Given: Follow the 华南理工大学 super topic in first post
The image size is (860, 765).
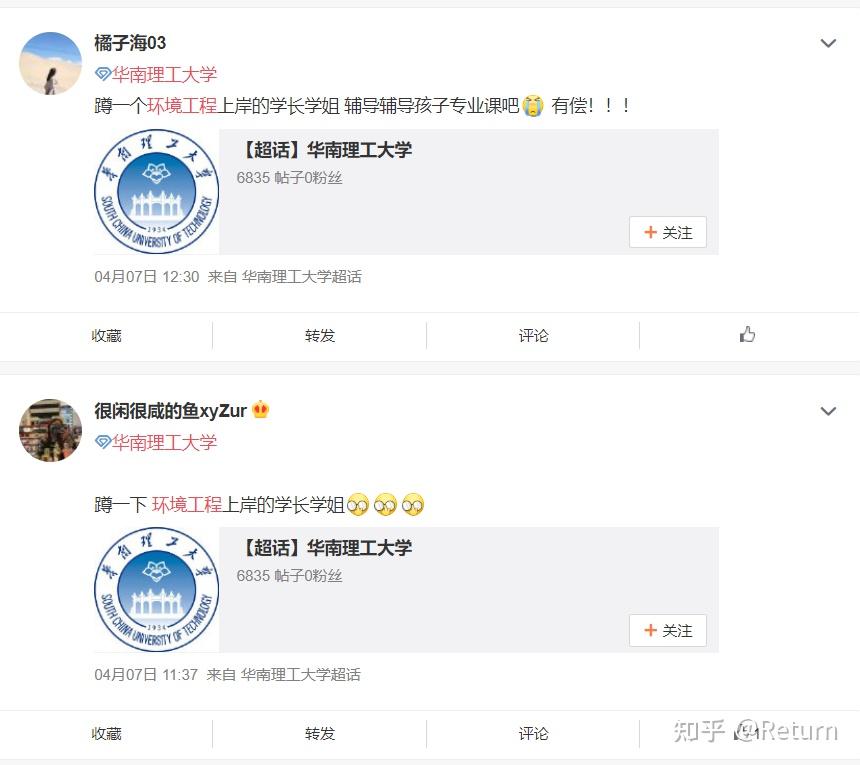Looking at the screenshot, I should [668, 233].
